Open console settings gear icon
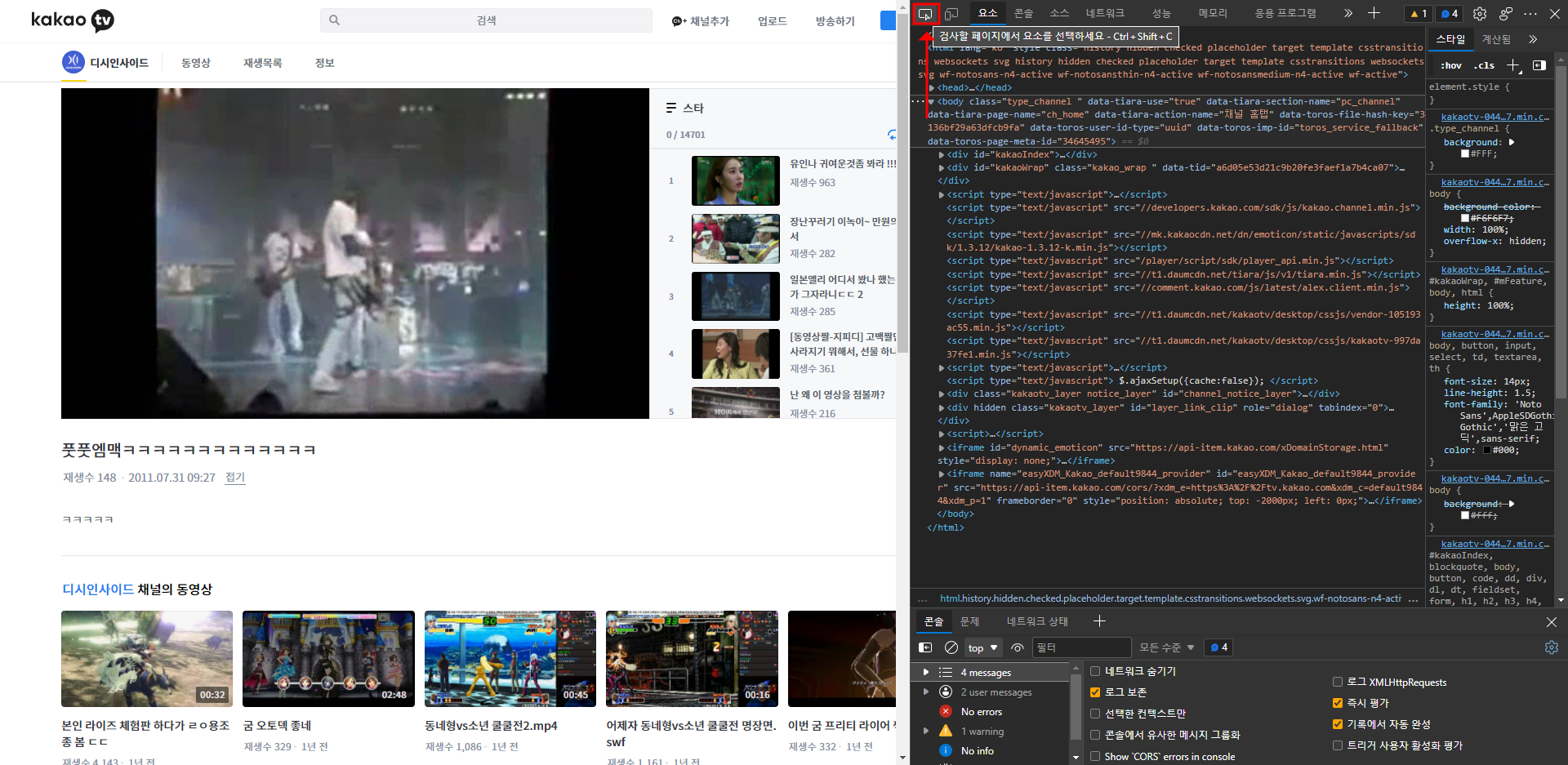This screenshot has height=765, width=1568. (1552, 647)
